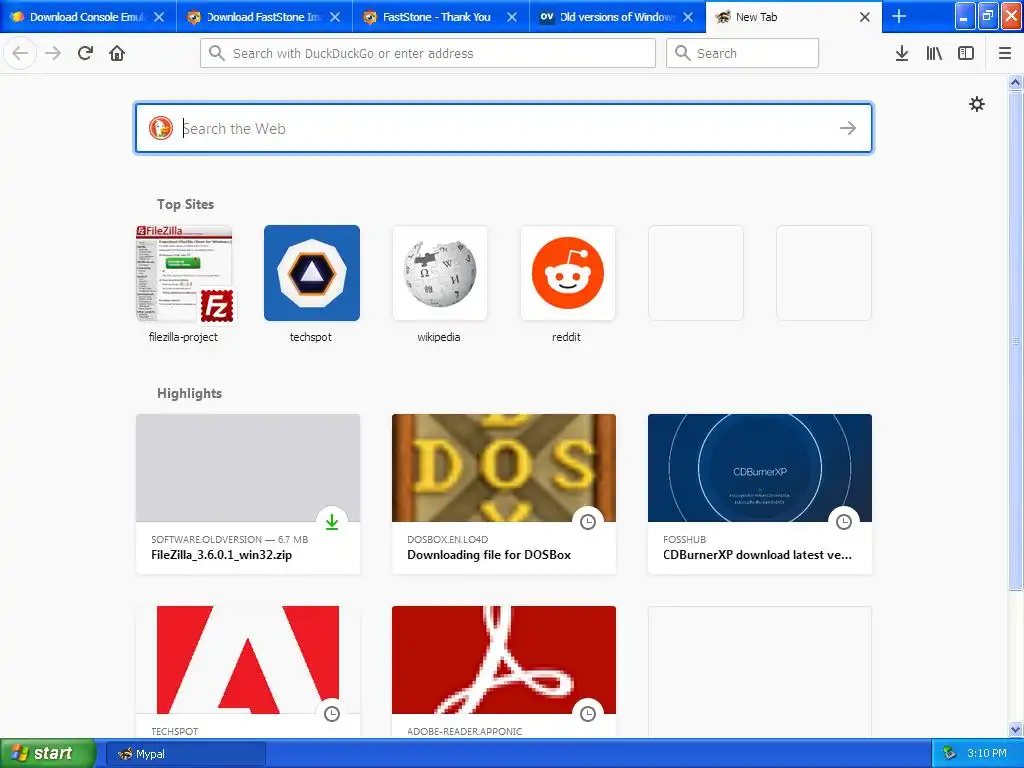This screenshot has width=1024, height=768.
Task: Open the Windows start menu
Action: 48,753
